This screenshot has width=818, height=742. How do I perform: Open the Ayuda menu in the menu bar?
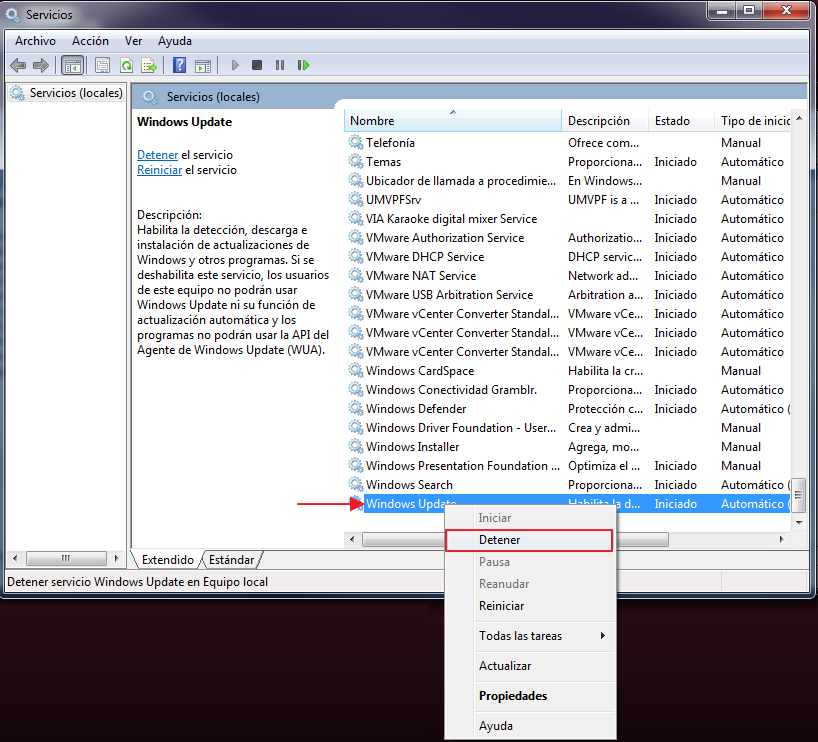175,41
